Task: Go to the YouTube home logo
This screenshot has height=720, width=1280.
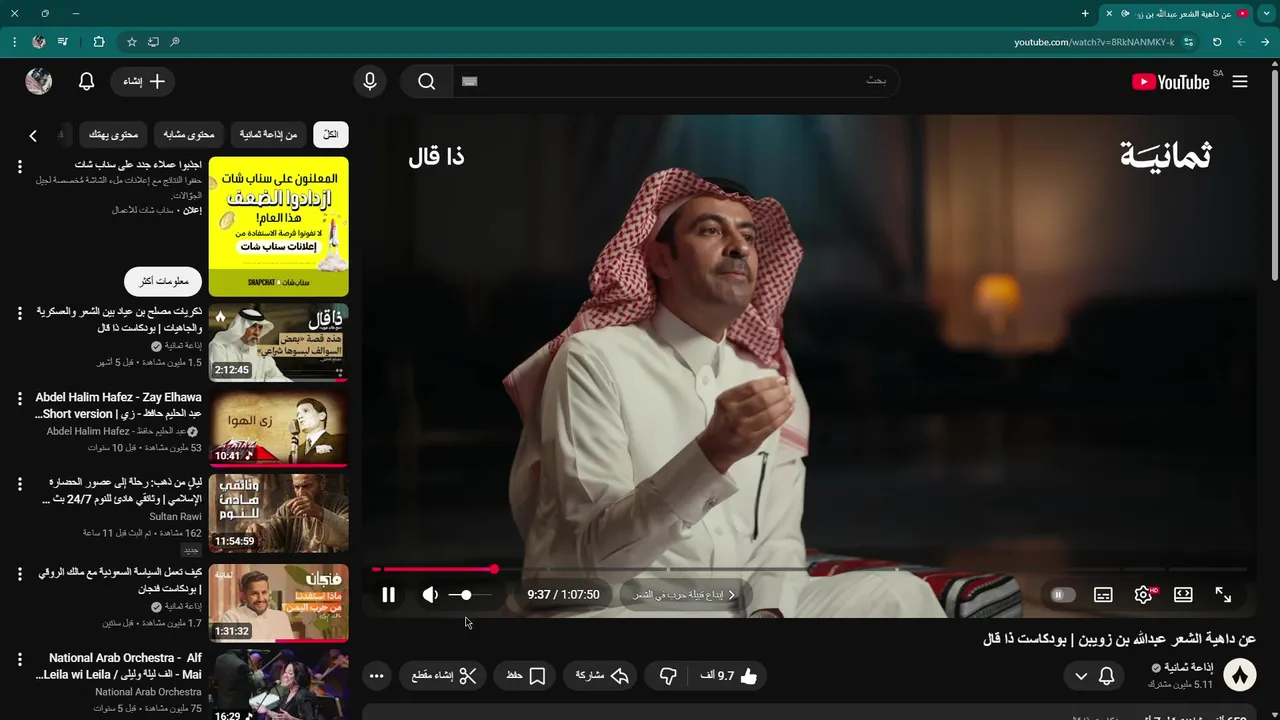Action: pyautogui.click(x=1171, y=82)
